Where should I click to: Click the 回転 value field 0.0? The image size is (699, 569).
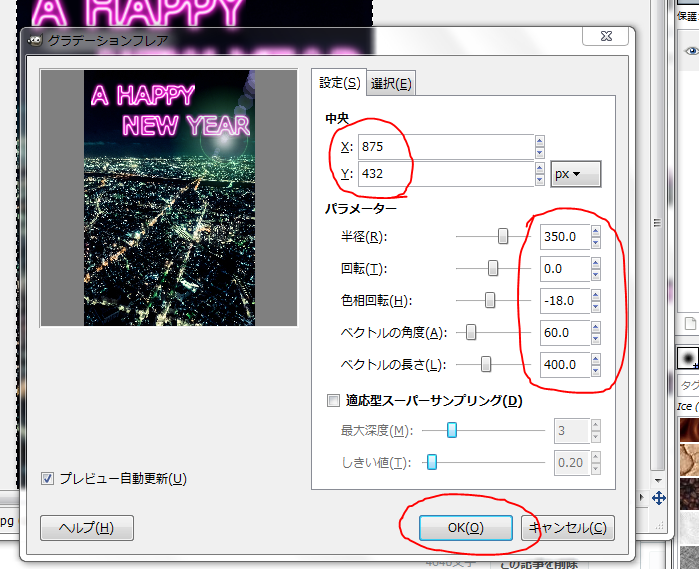pyautogui.click(x=565, y=269)
